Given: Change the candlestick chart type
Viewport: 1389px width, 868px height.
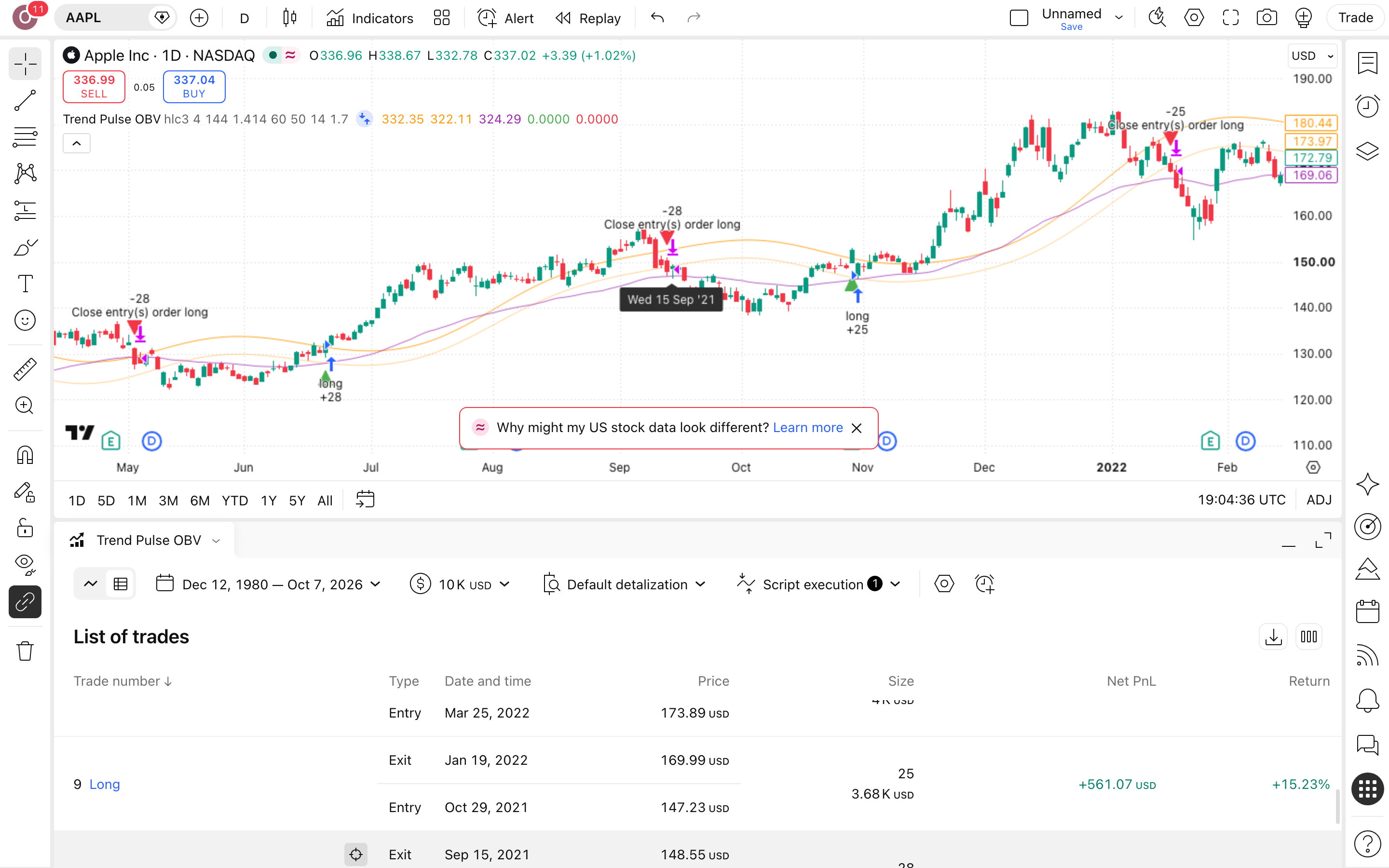Looking at the screenshot, I should [x=290, y=18].
